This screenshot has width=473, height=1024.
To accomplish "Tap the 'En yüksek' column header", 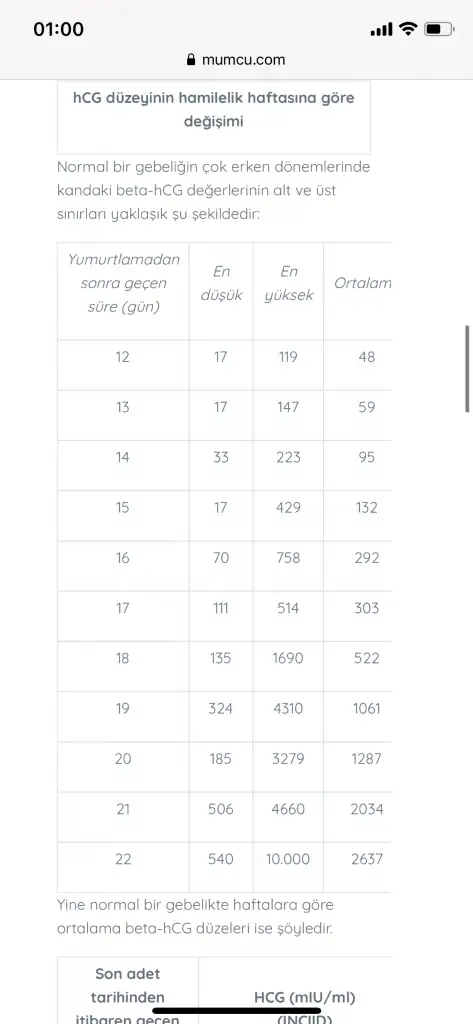I will pos(288,283).
